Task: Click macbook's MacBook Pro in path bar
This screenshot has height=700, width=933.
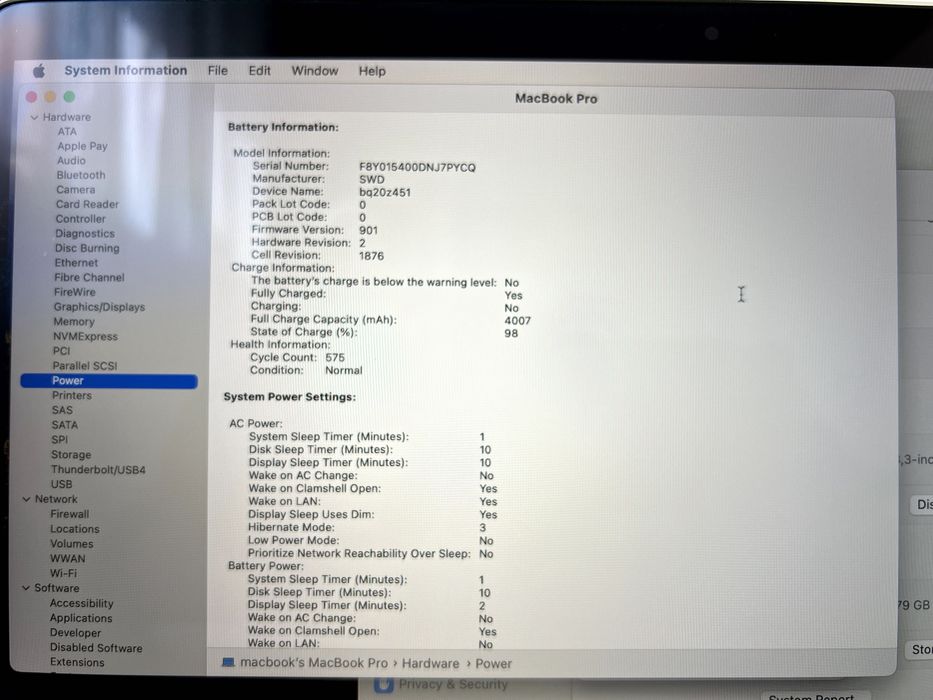Action: [314, 662]
